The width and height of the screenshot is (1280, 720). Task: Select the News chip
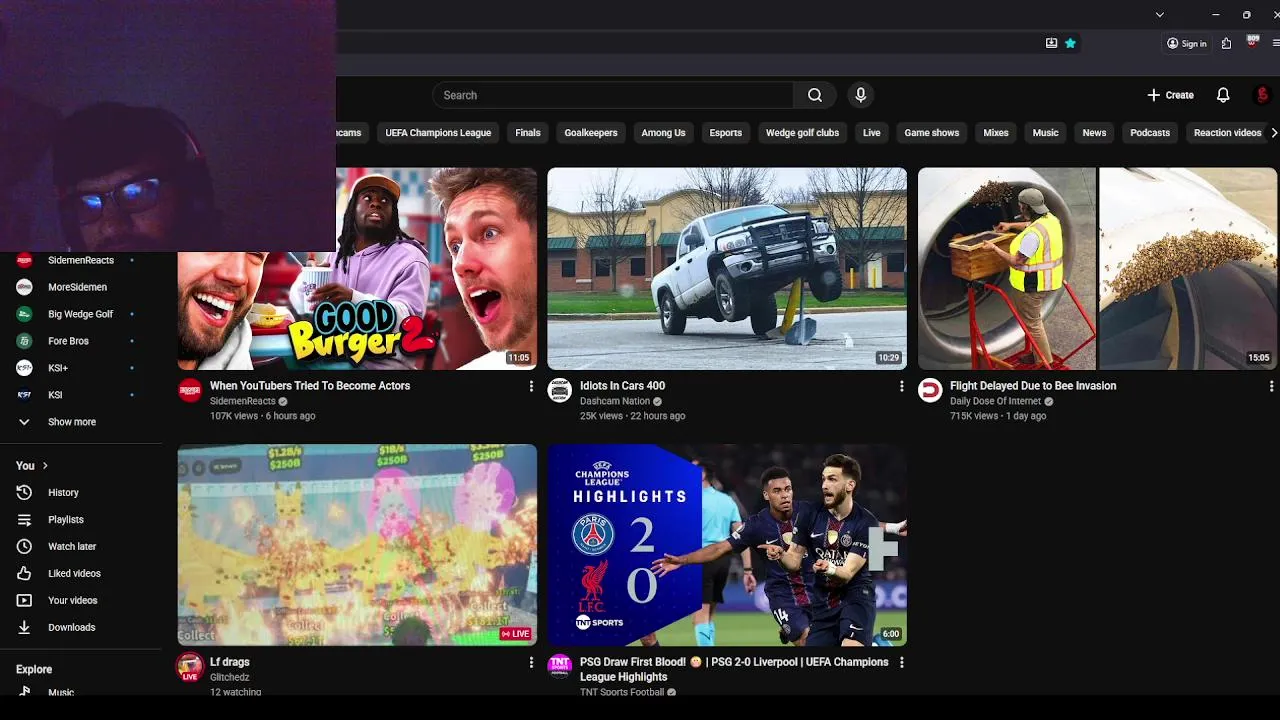pos(1094,132)
